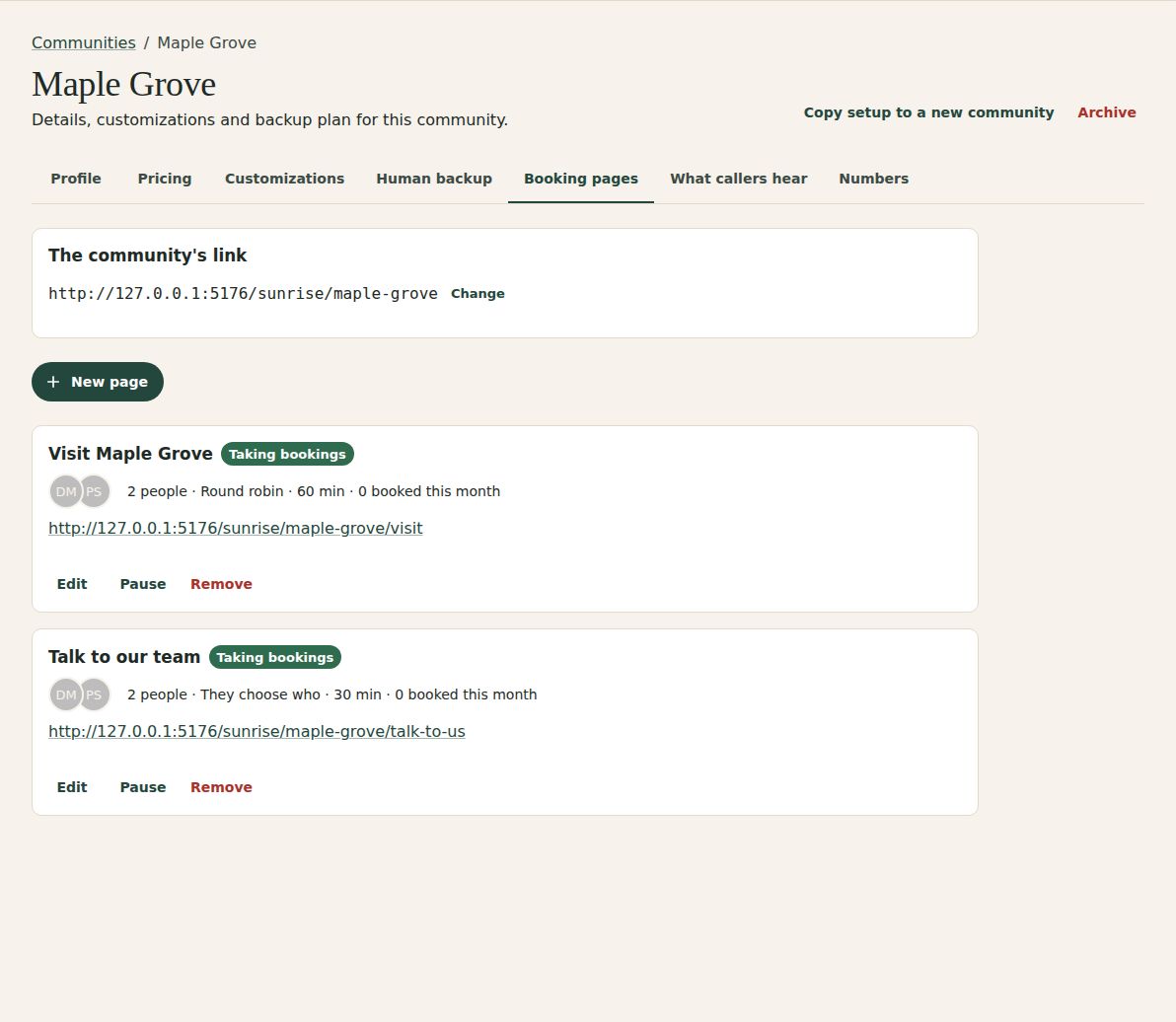The height and width of the screenshot is (1022, 1176).
Task: Remove the Visit Maple Grove page
Action: [x=221, y=584]
